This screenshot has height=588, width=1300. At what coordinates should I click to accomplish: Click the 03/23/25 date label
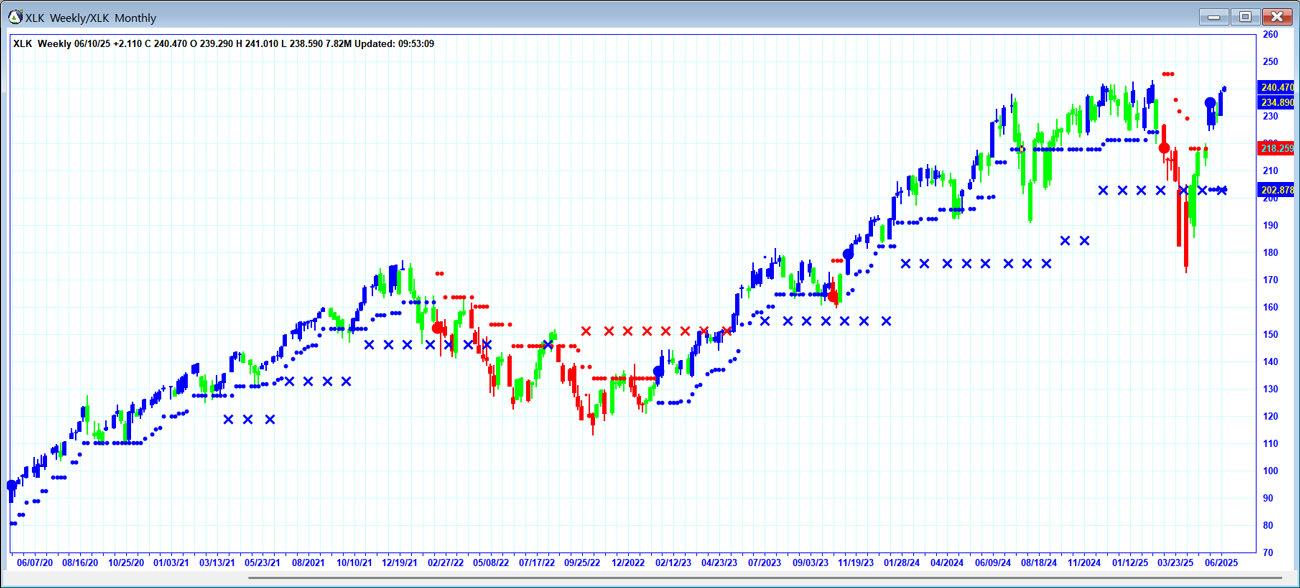(1175, 562)
